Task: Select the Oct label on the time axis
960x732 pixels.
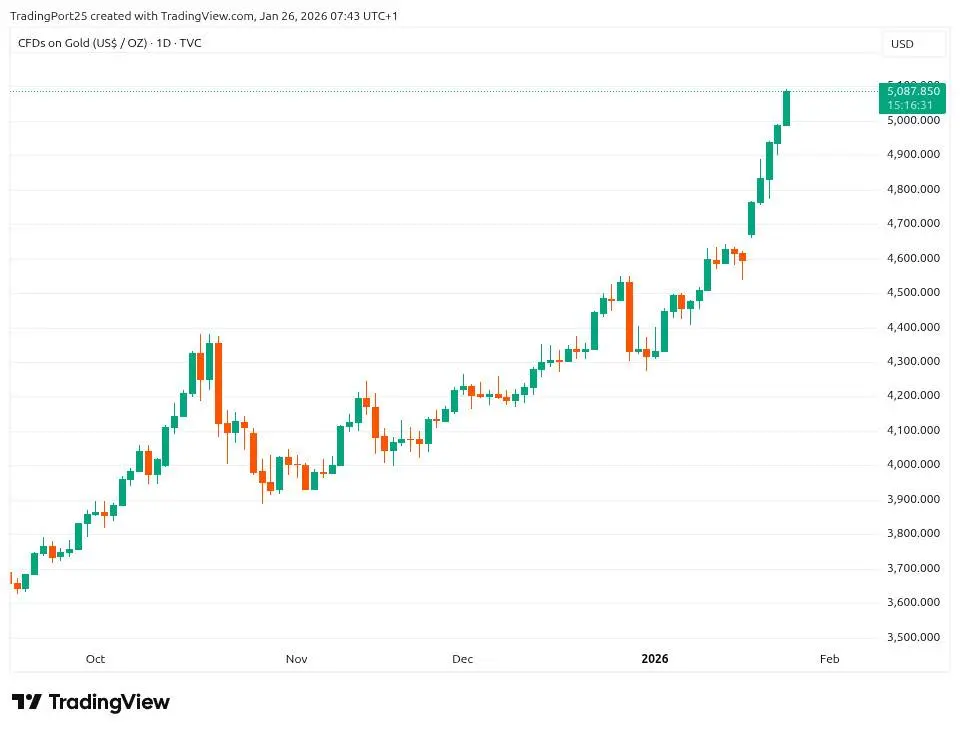Action: 95,659
